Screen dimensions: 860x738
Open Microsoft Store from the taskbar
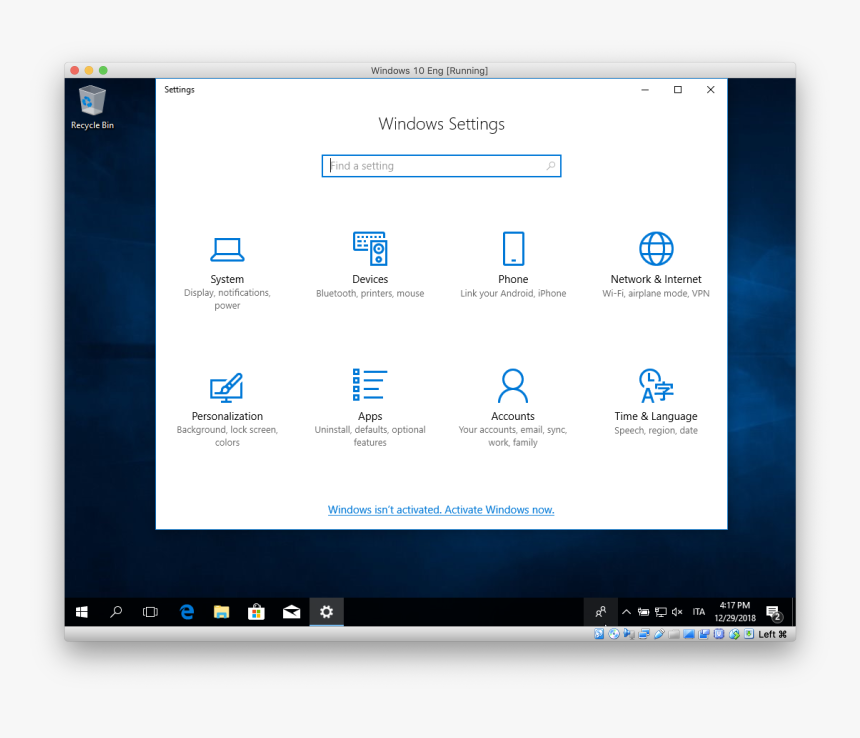tap(256, 612)
